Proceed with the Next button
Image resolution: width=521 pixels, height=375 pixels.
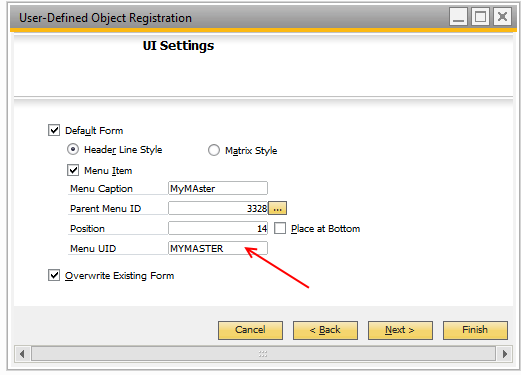[x=400, y=330]
